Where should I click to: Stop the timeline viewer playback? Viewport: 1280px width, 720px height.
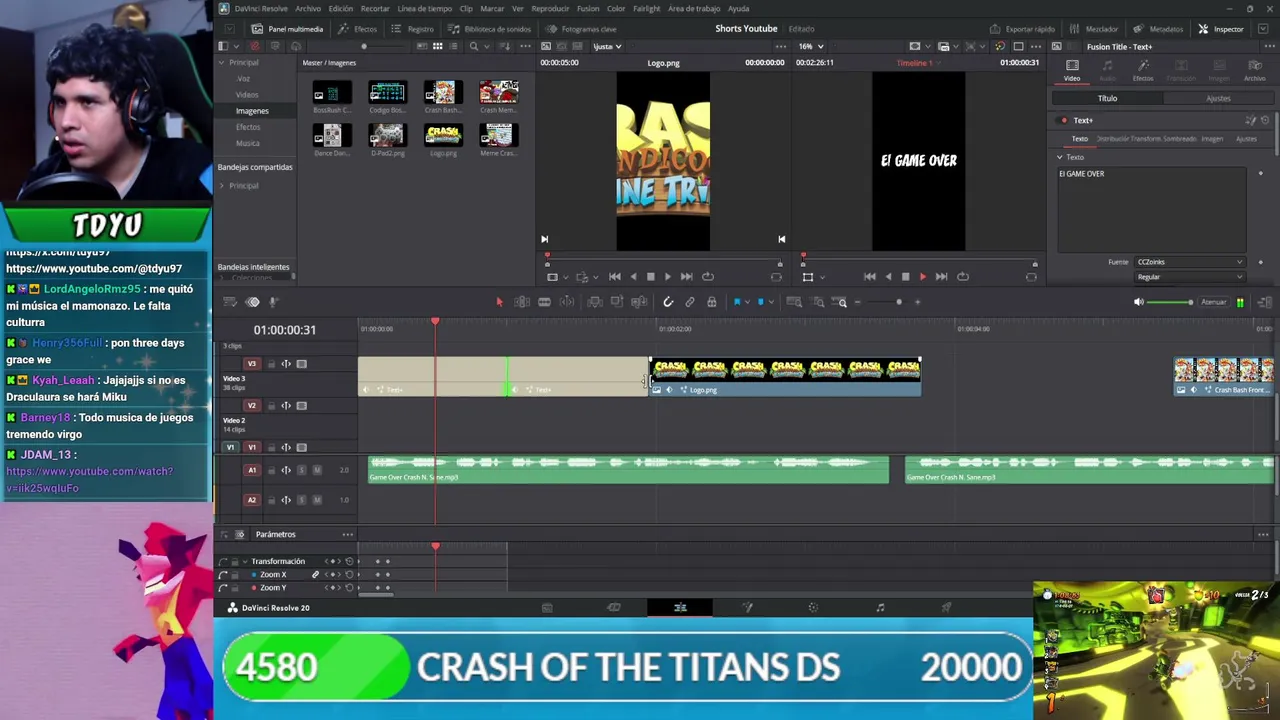click(x=905, y=277)
